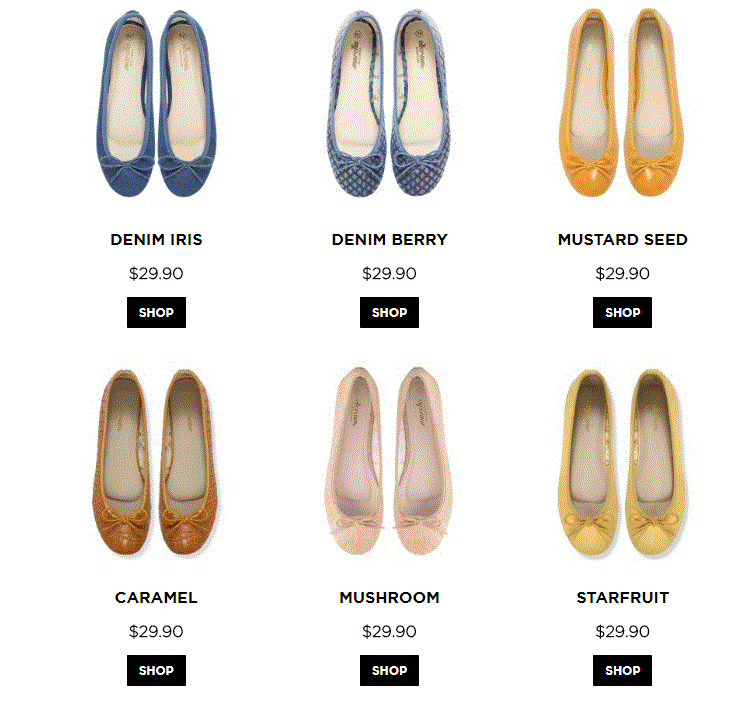Click the DENIM IRIS product title

click(x=156, y=239)
